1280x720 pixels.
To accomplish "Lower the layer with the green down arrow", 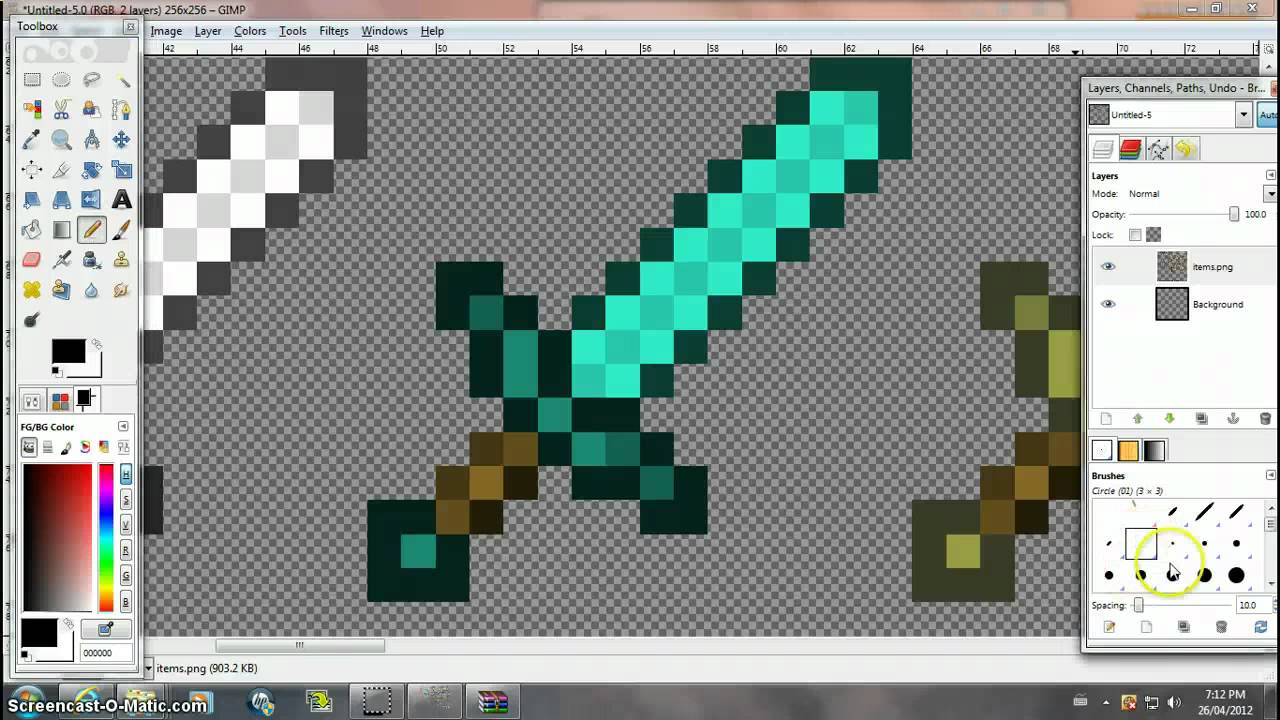I will point(1169,419).
